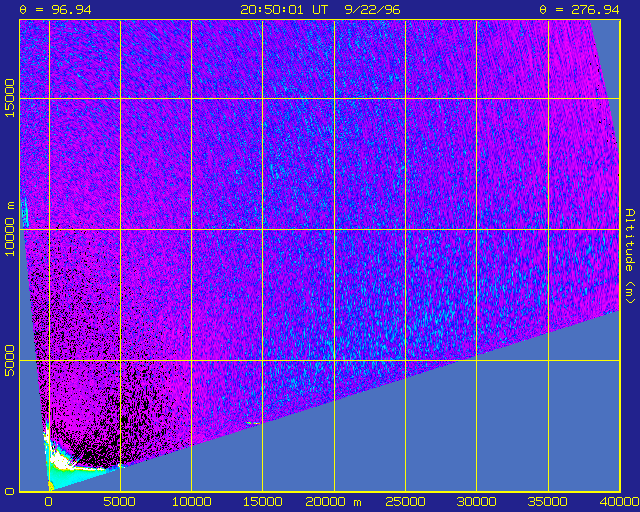Click the 30000 range tick label
This screenshot has height=512, width=640.
pos(476,502)
